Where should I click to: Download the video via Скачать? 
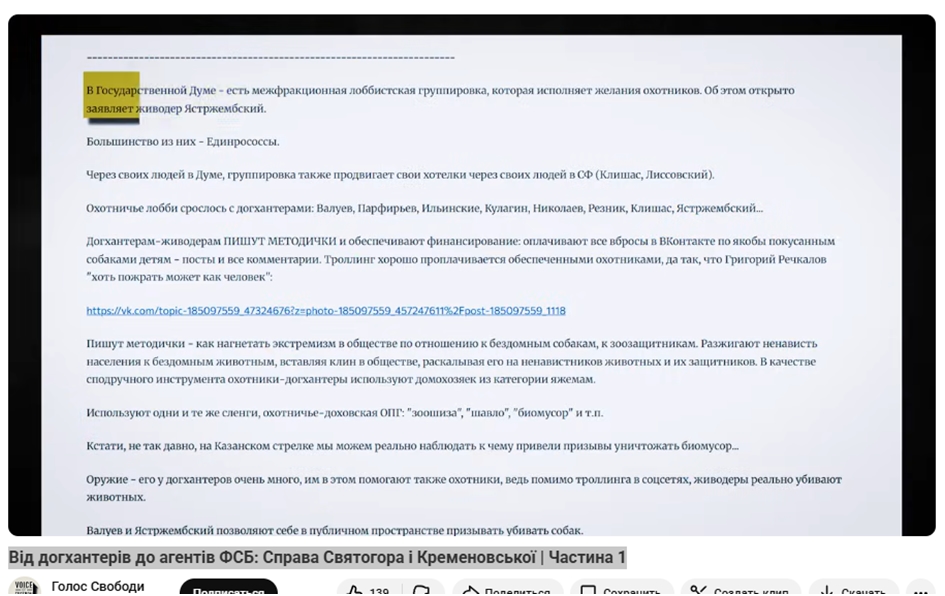853,590
